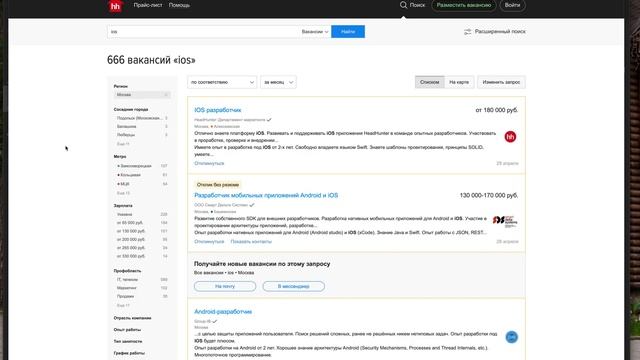
Task: Click the Отклик без резюме tag
Action: [x=218, y=185]
